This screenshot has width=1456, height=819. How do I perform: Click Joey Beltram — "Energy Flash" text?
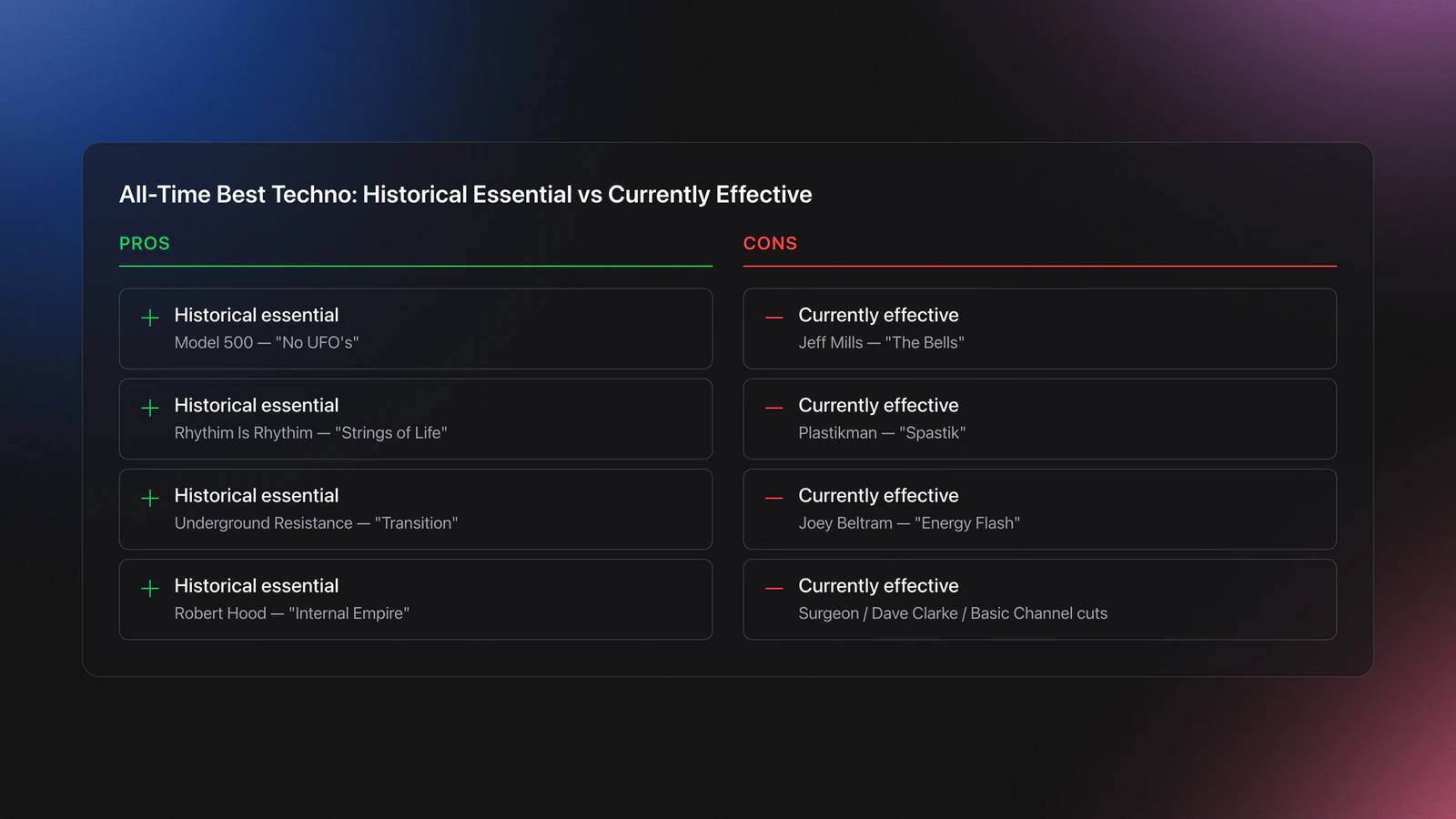coord(909,522)
